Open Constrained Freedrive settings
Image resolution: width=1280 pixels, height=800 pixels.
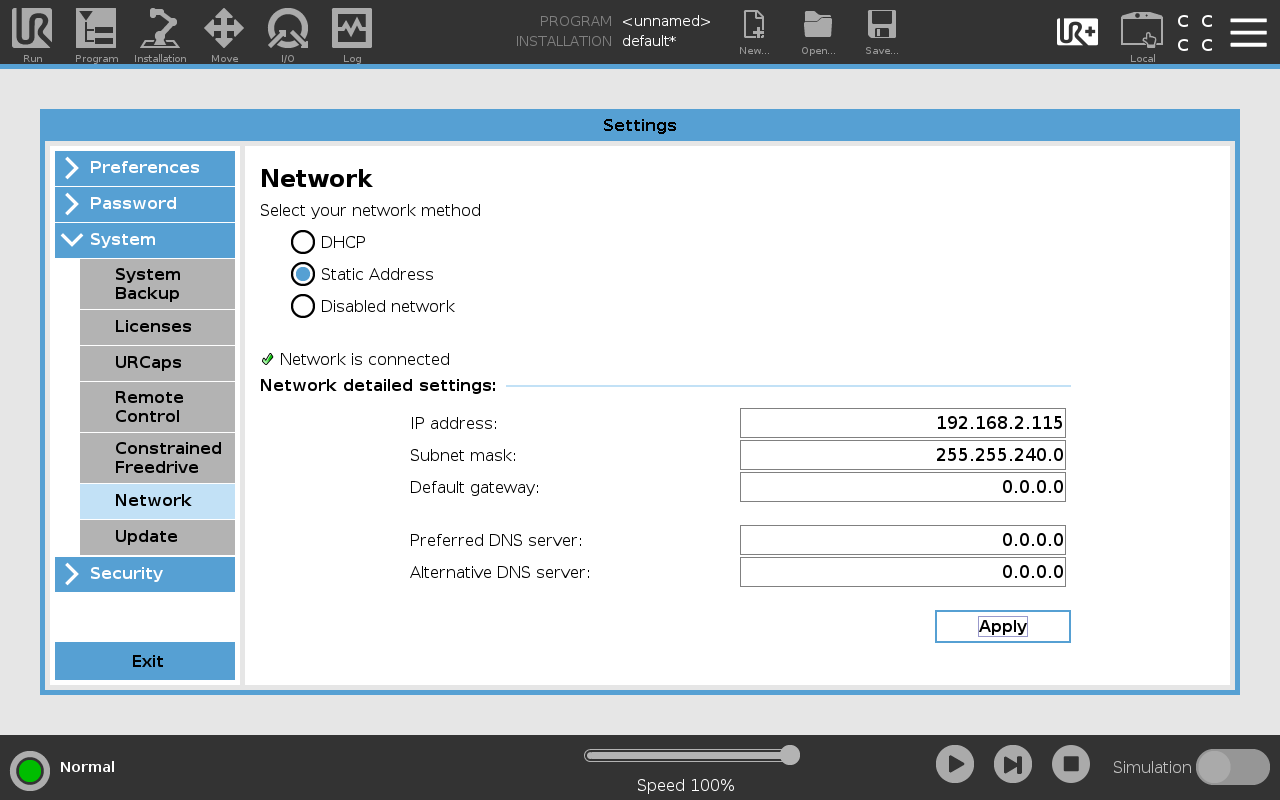pos(157,458)
